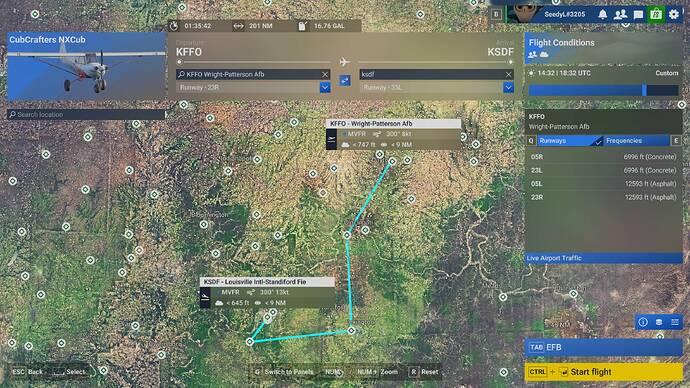Click the multiplayer icon under Flight Conditions

(532, 55)
